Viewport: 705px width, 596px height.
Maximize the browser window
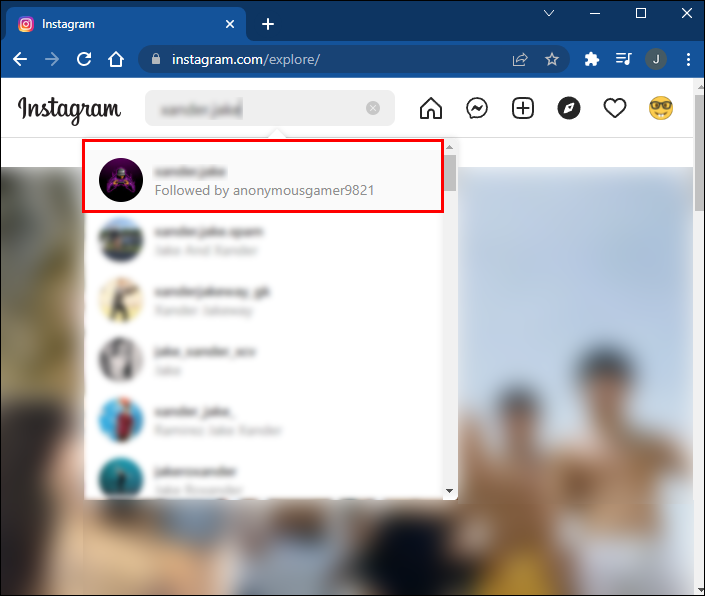[641, 13]
